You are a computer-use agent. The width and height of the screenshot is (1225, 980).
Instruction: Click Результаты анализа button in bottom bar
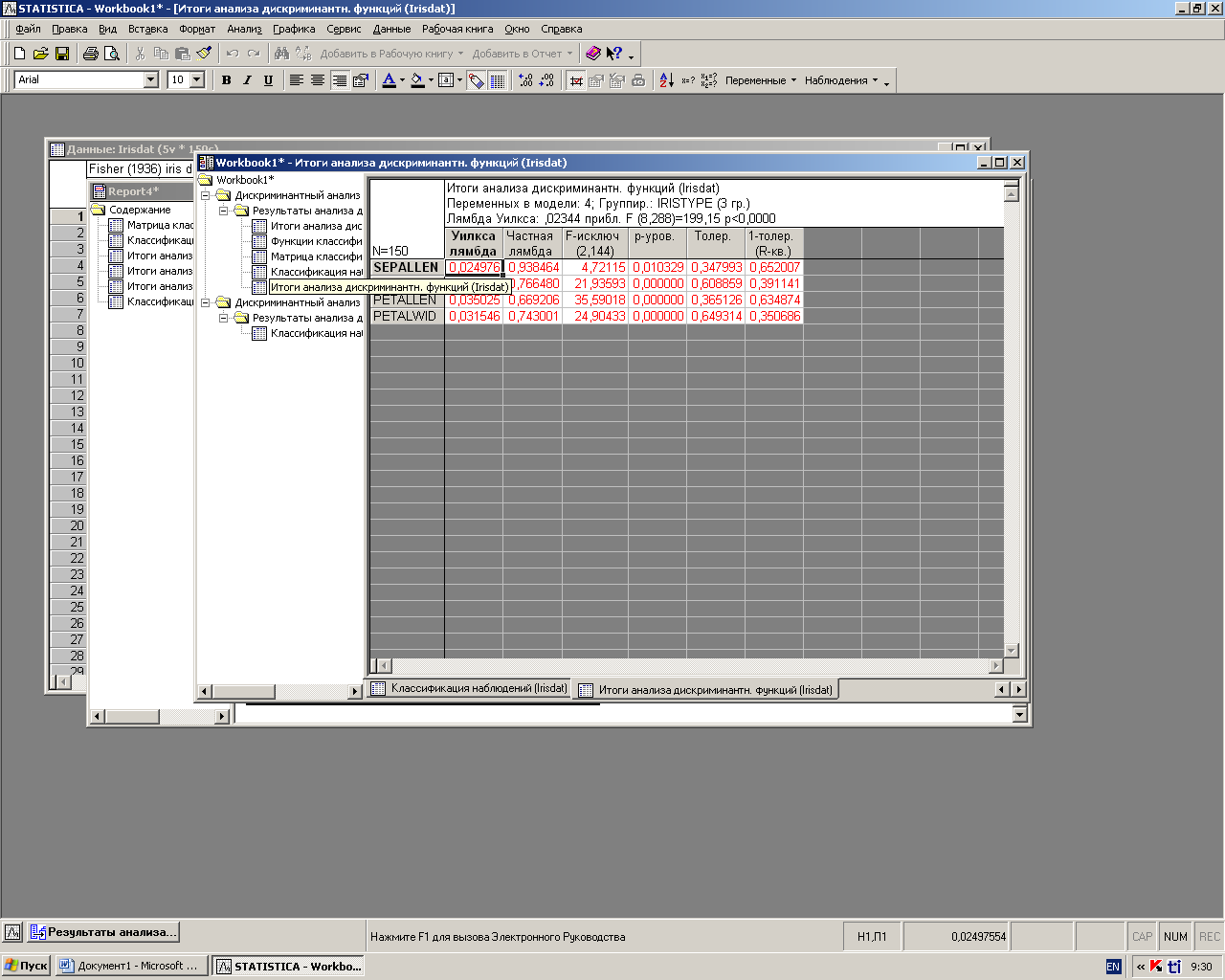click(x=102, y=931)
